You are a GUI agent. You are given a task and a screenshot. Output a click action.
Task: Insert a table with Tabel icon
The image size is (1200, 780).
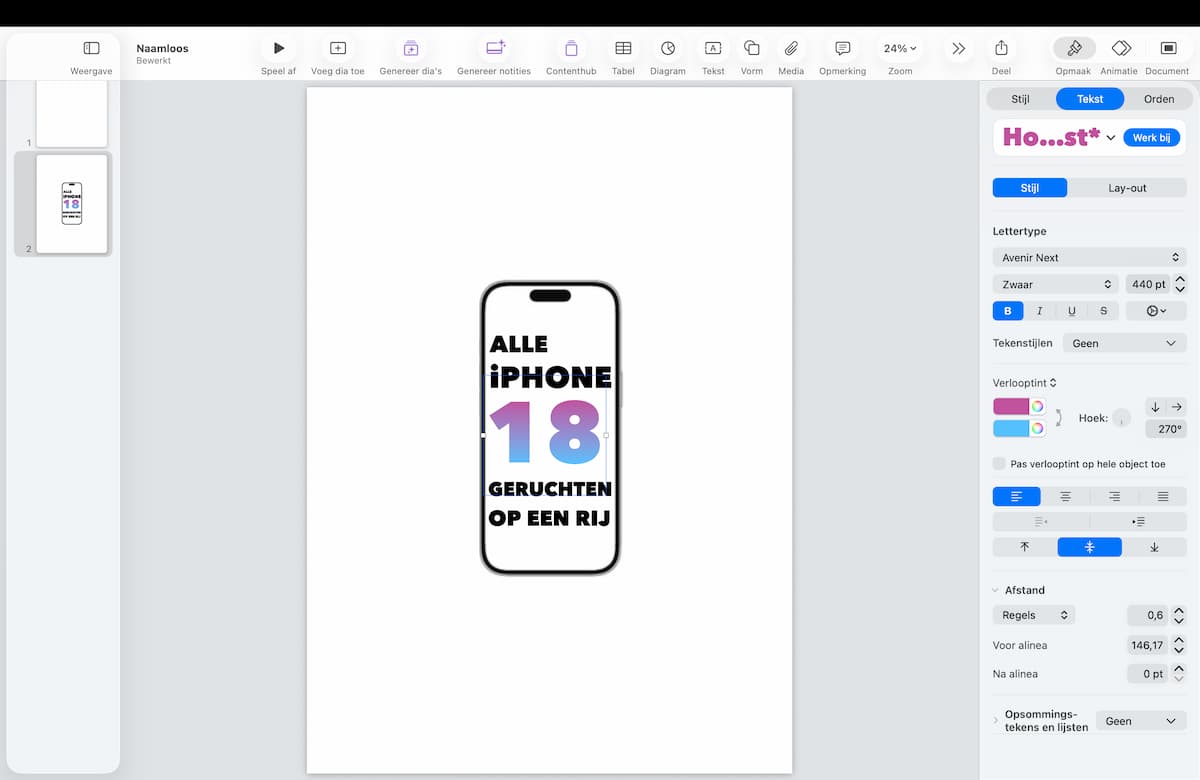pos(623,48)
